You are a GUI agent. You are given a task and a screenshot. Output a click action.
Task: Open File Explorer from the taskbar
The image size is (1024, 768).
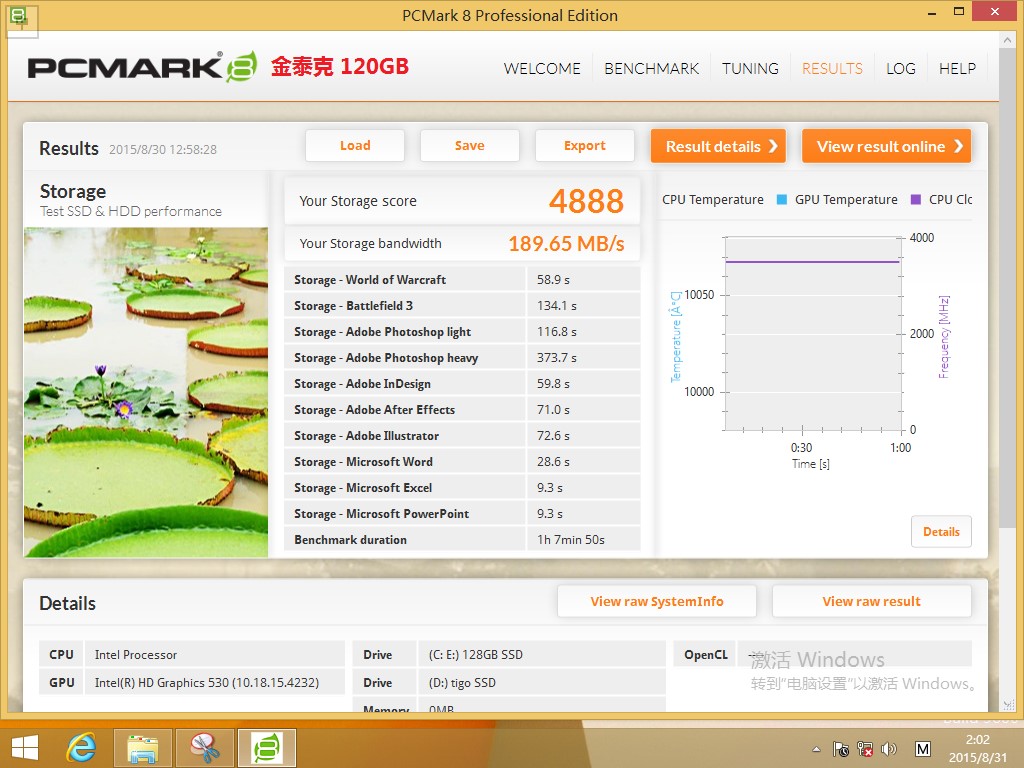143,748
